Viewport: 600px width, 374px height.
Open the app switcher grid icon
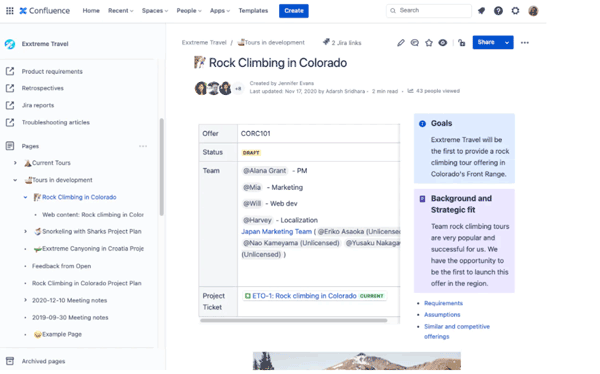click(x=10, y=11)
